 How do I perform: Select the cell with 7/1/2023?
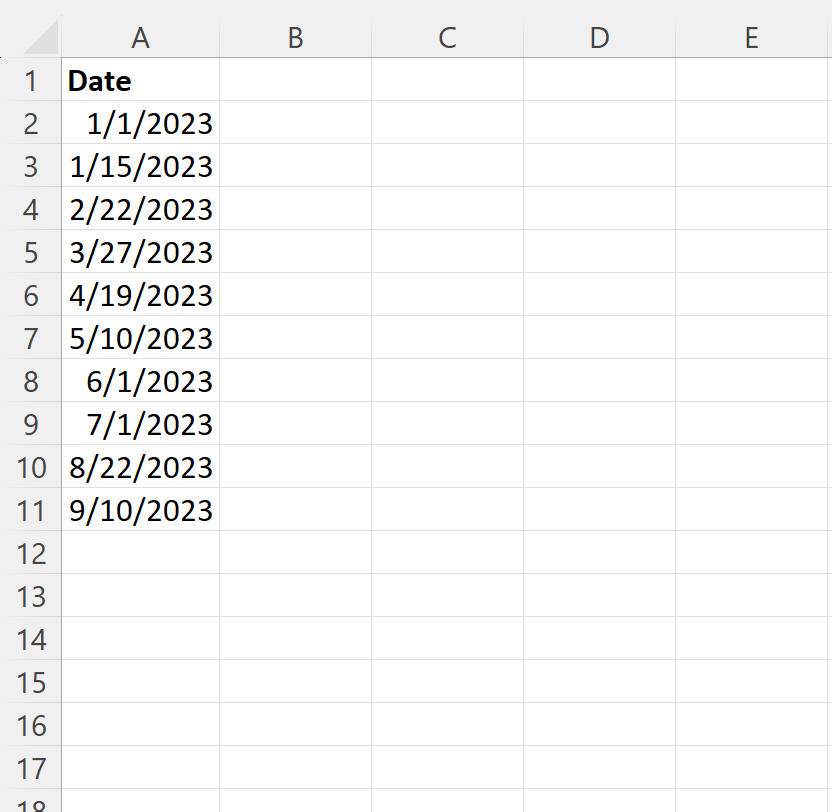click(141, 424)
